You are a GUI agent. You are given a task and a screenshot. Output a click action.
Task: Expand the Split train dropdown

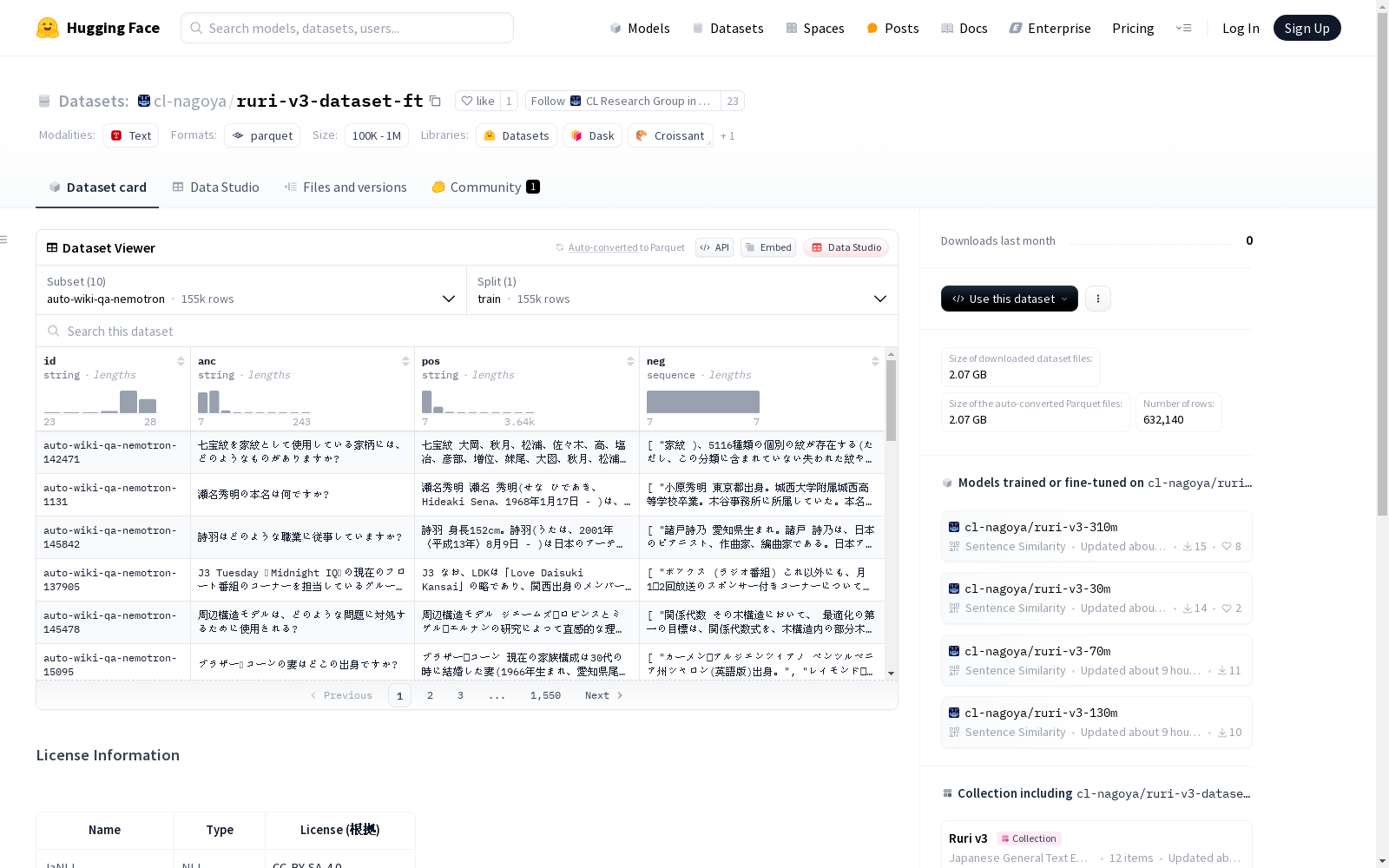[x=682, y=290]
